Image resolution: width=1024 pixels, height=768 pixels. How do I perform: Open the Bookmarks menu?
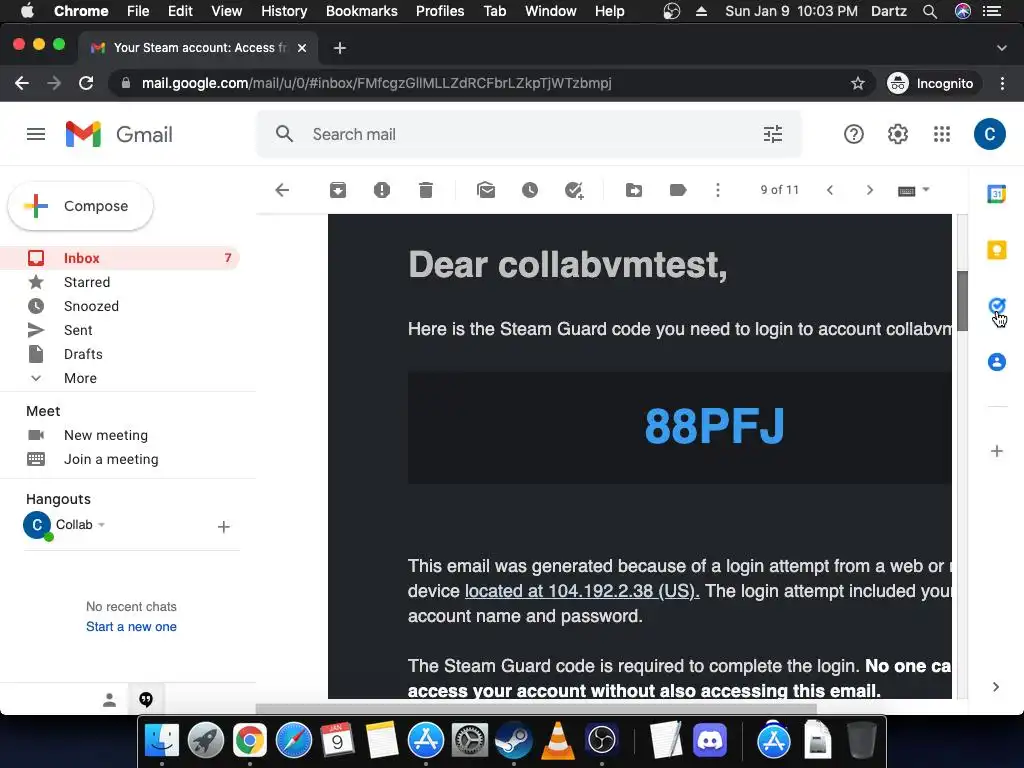coord(362,11)
